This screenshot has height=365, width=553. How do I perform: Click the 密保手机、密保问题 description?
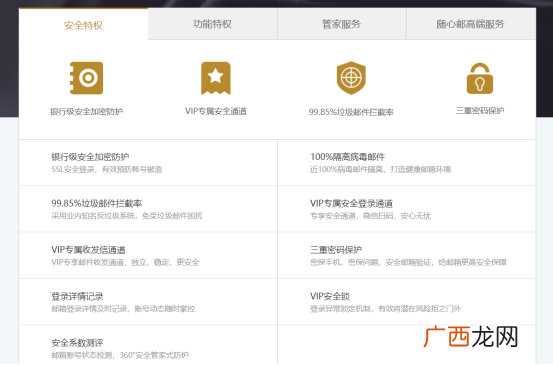408,262
